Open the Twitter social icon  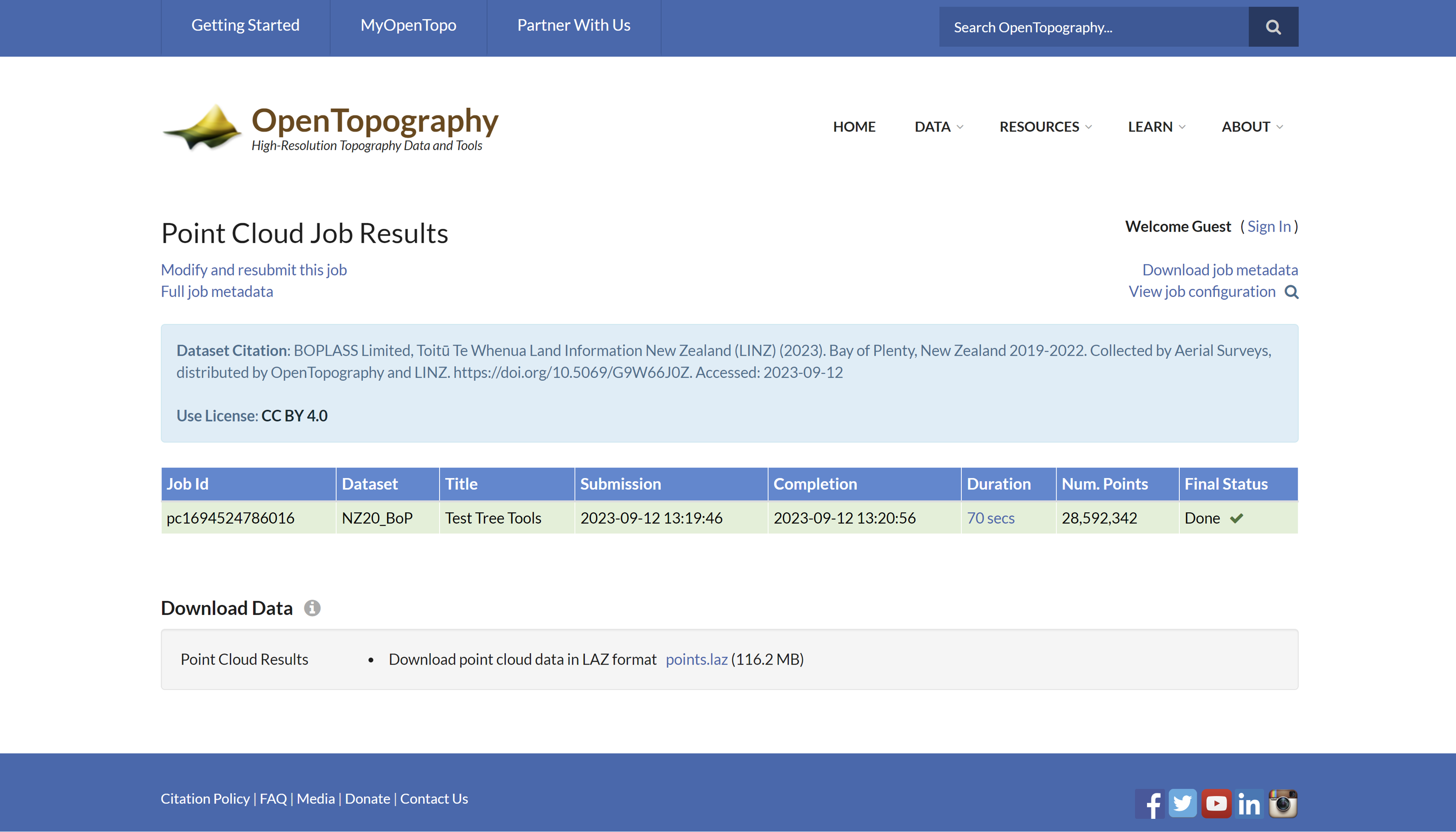[x=1182, y=803]
